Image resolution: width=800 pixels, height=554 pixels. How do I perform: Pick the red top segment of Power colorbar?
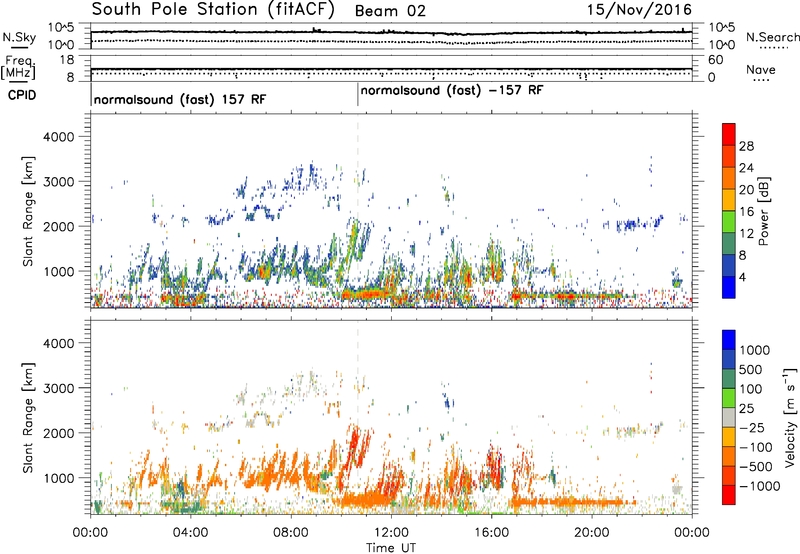(x=729, y=134)
